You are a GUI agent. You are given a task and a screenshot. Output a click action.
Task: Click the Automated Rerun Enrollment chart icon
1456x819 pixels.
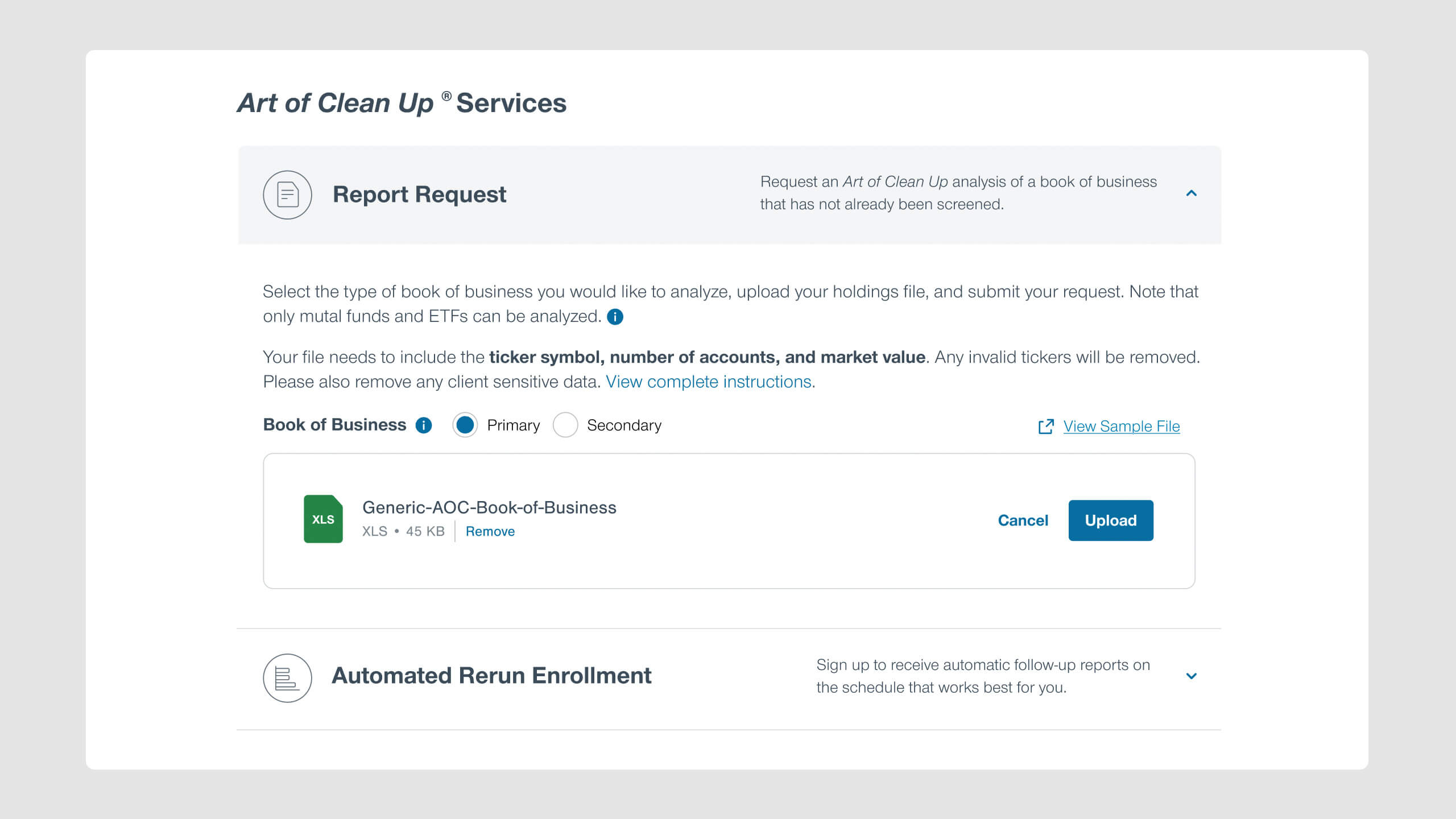point(287,677)
